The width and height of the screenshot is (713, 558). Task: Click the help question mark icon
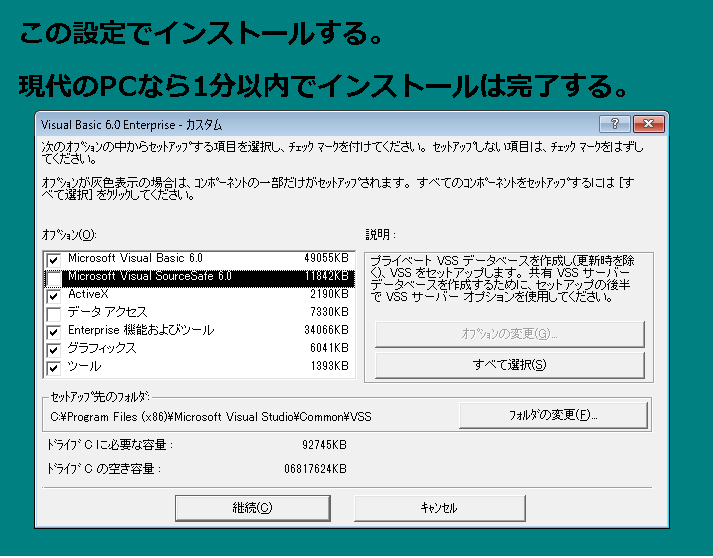tap(614, 124)
